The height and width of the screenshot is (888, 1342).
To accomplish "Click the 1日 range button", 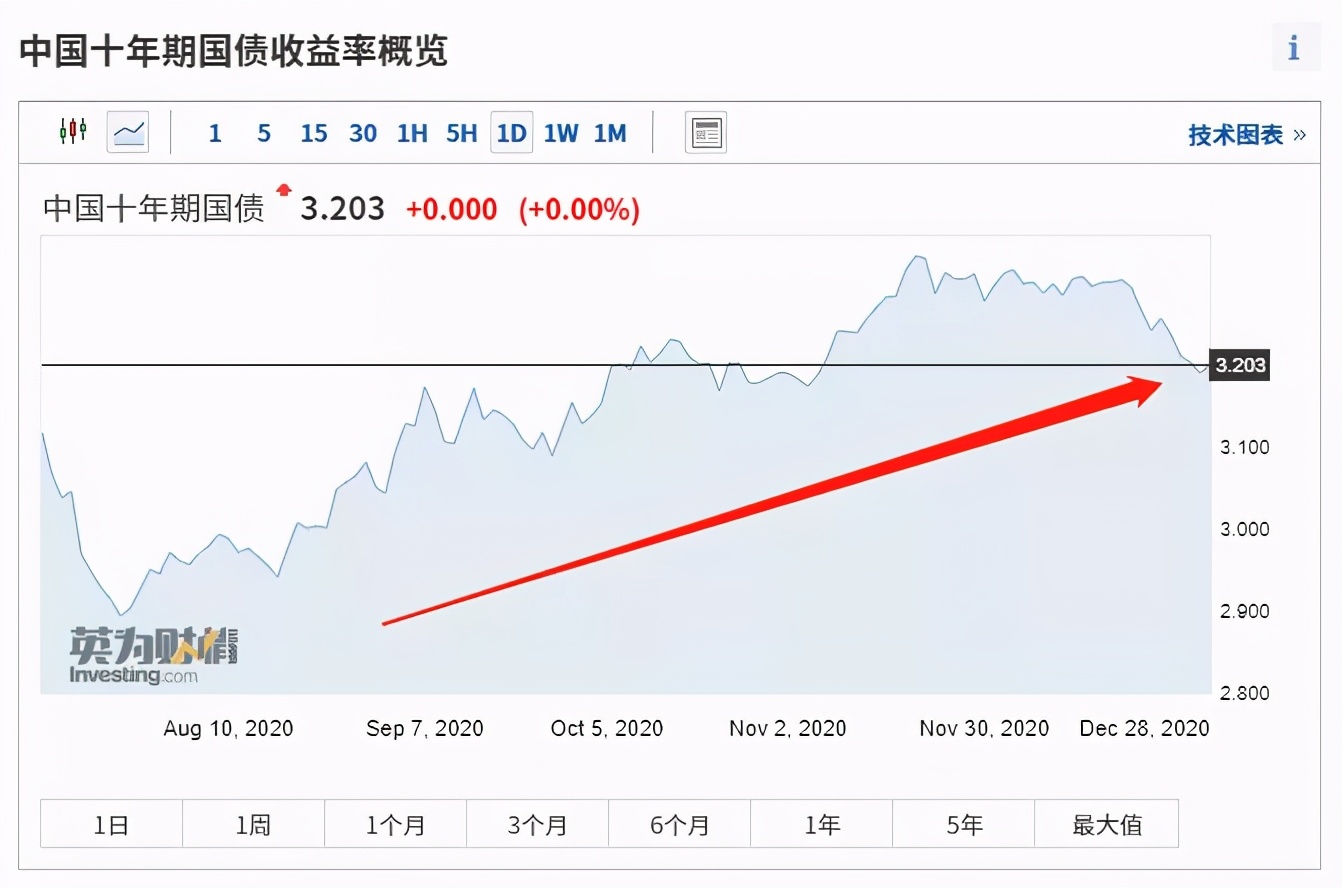I will pos(110,823).
